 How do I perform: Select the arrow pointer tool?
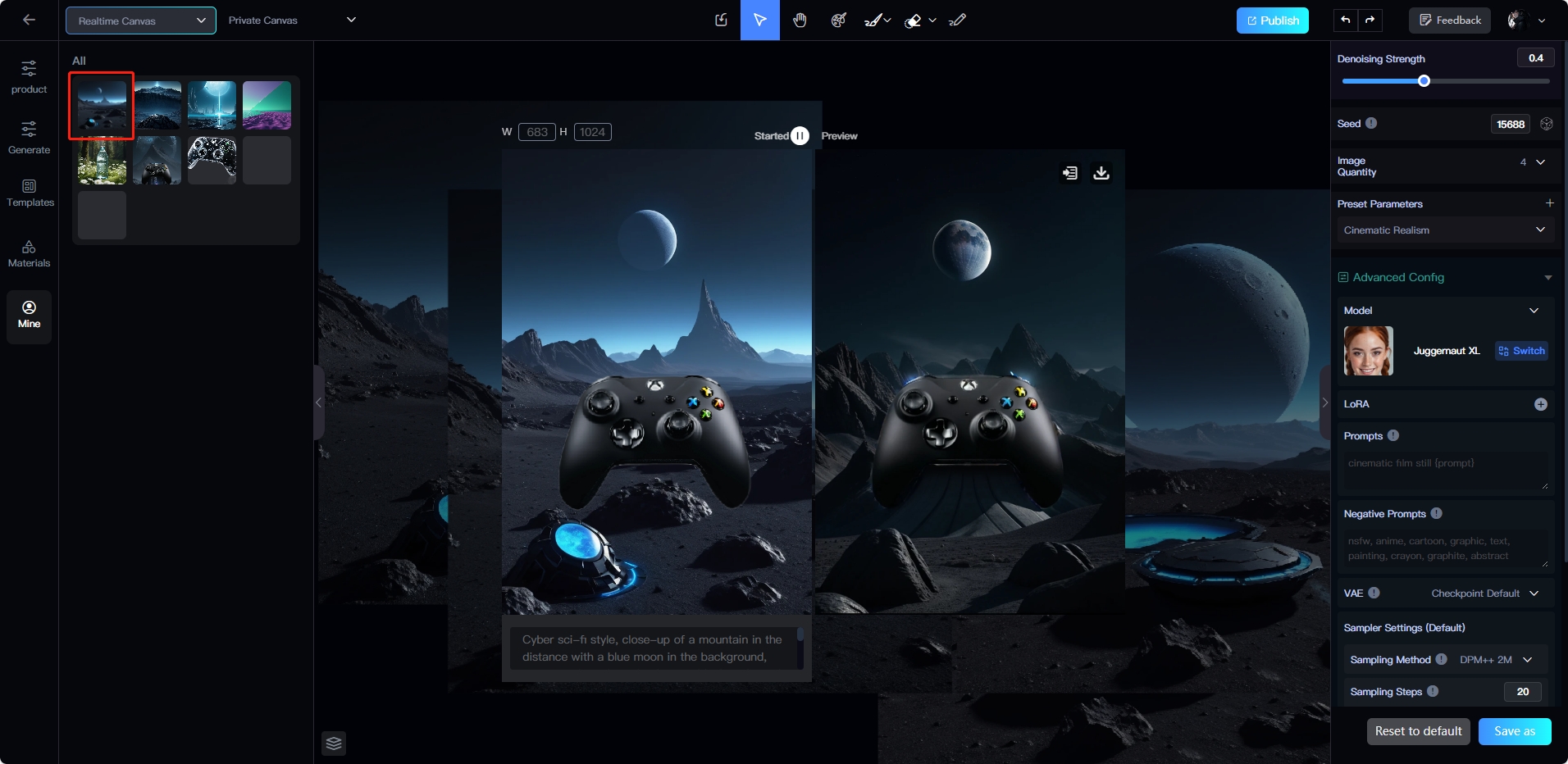point(760,20)
